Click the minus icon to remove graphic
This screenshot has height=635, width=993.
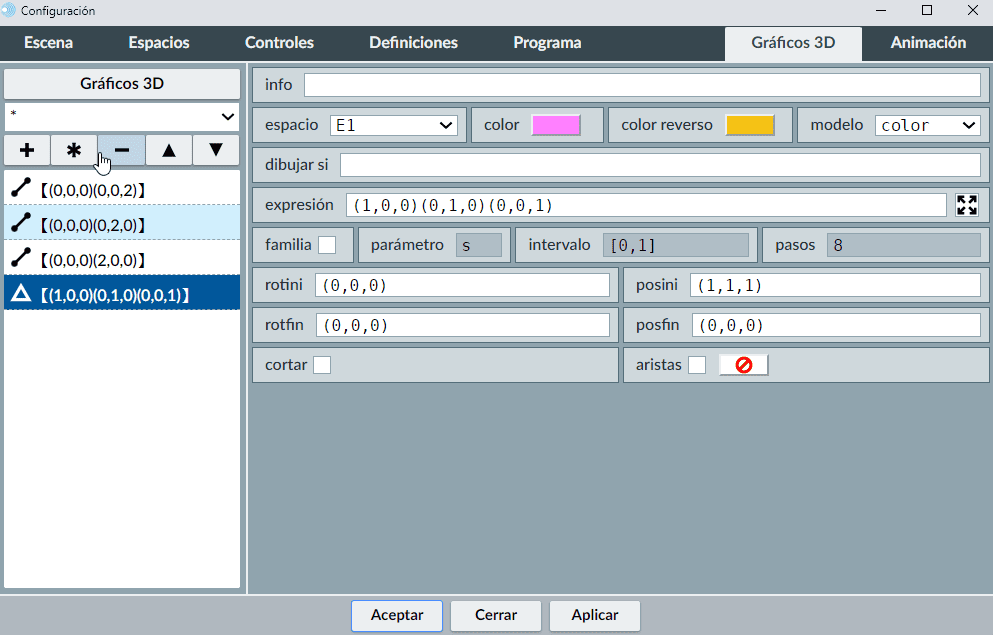tap(122, 150)
